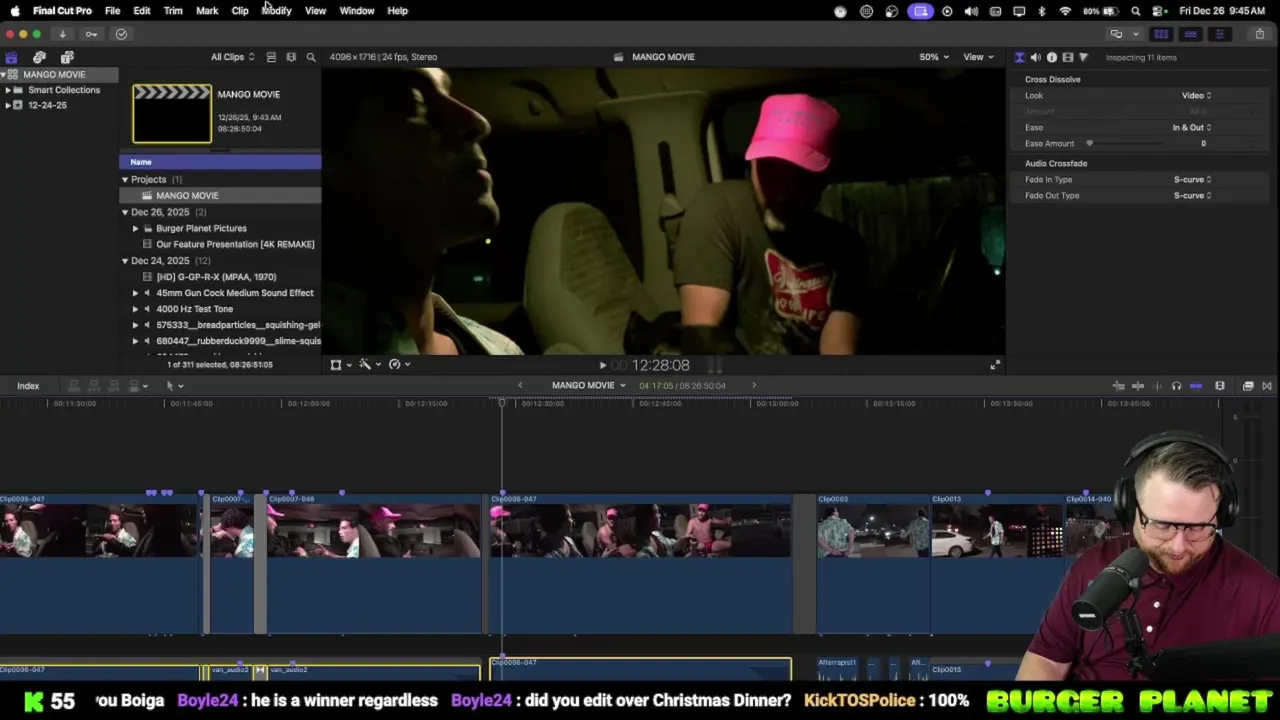Toggle the Inspector panel visibility

tap(1219, 34)
